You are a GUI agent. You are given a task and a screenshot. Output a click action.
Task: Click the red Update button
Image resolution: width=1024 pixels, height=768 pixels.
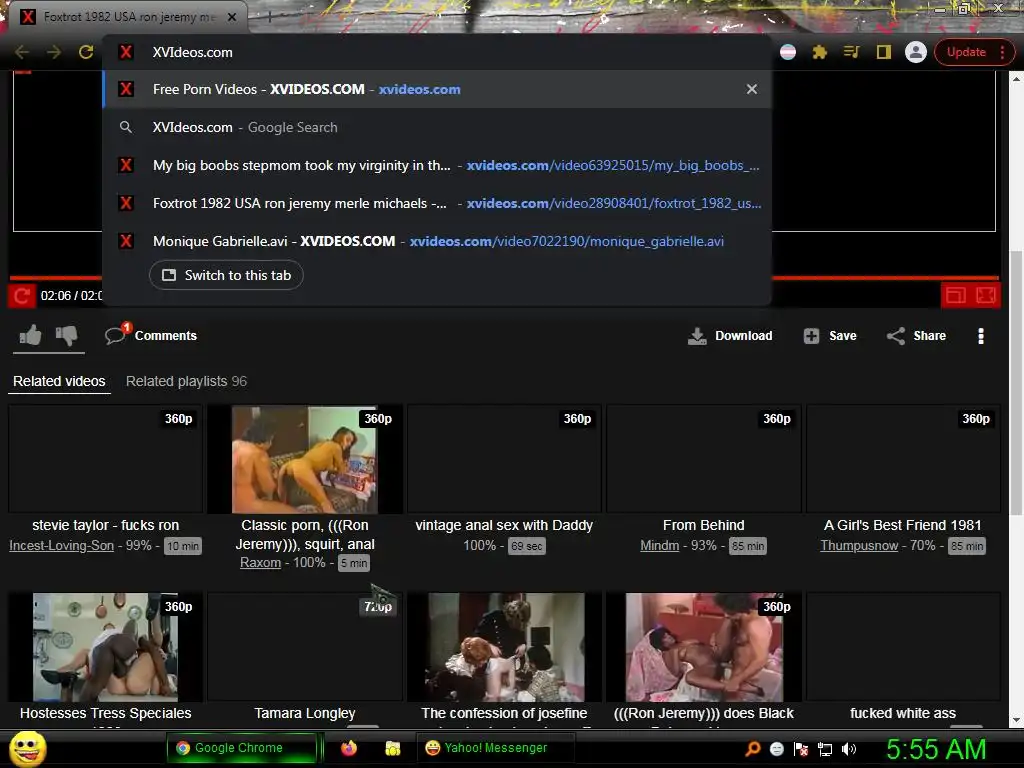tap(967, 52)
